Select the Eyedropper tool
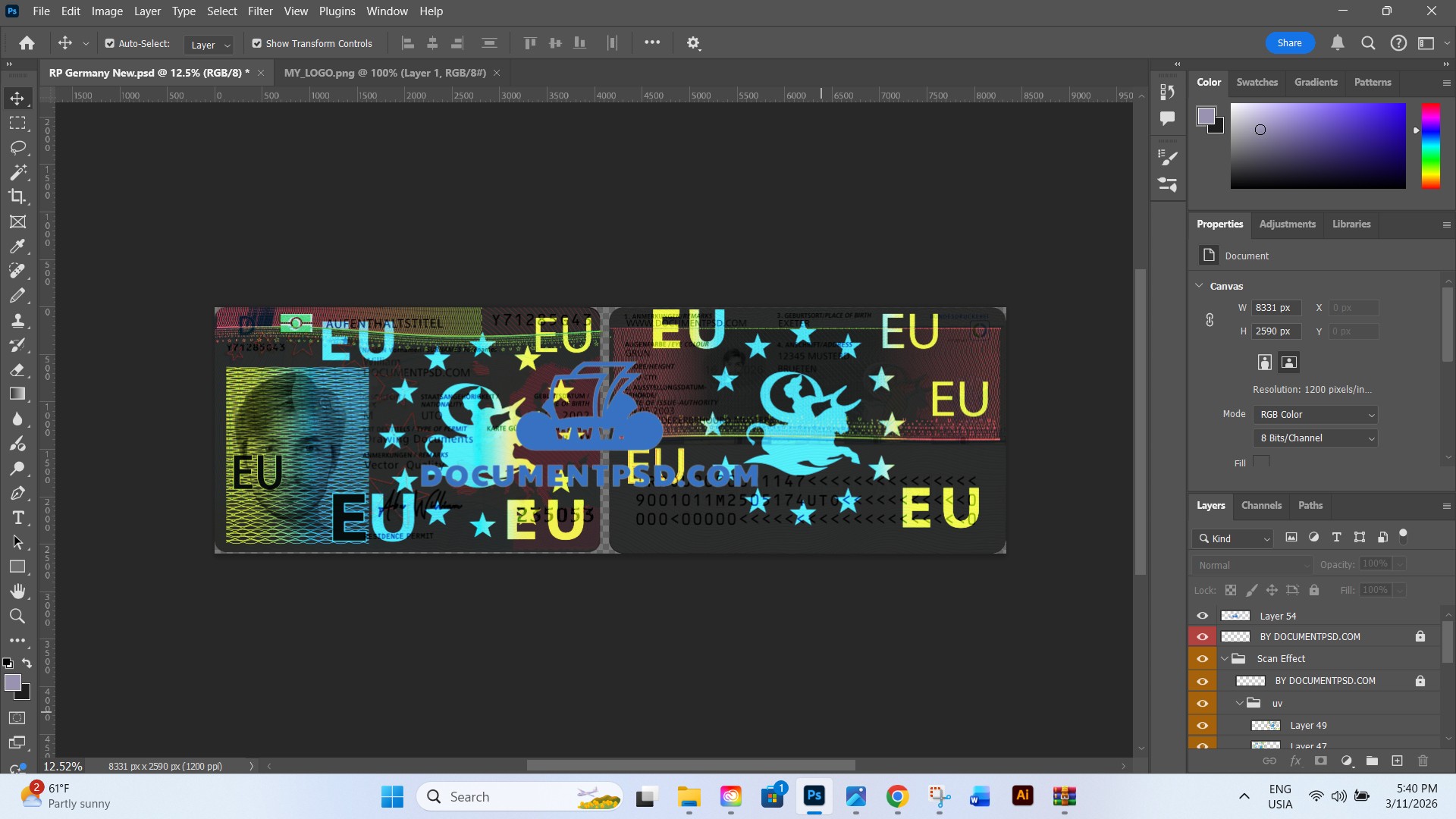This screenshot has width=1456, height=819. [x=17, y=246]
